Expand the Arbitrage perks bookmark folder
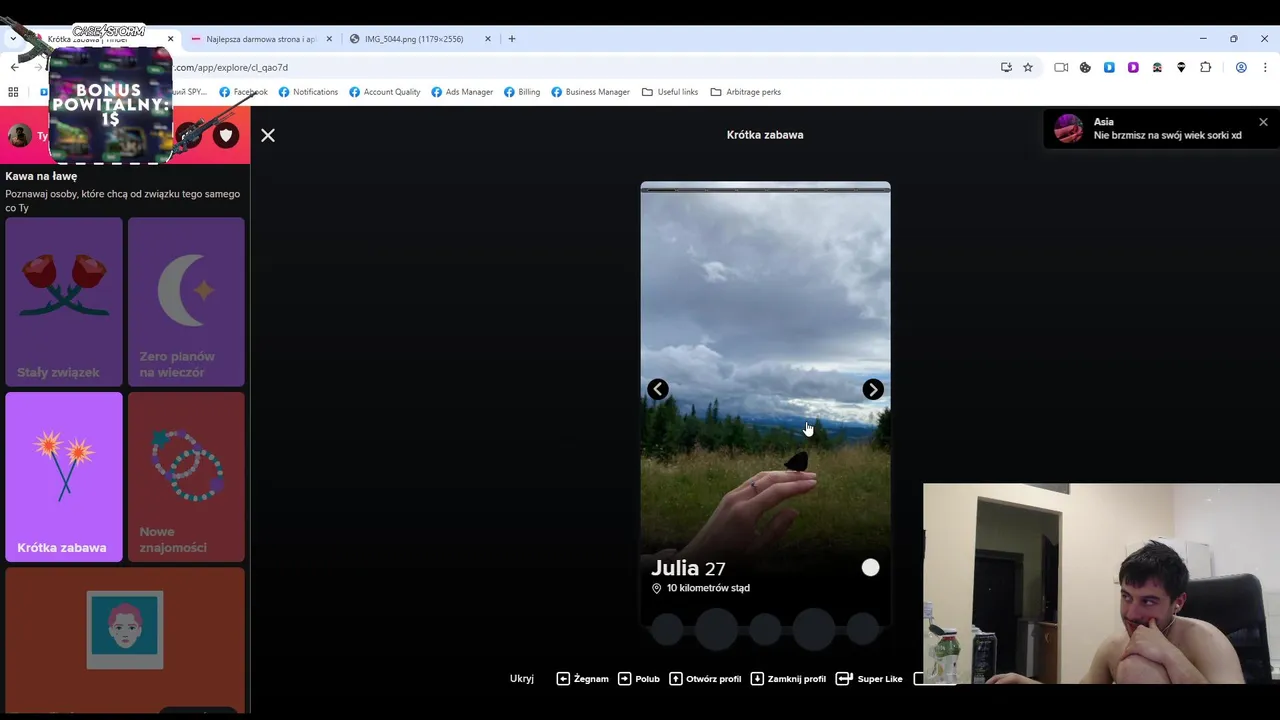 point(746,92)
